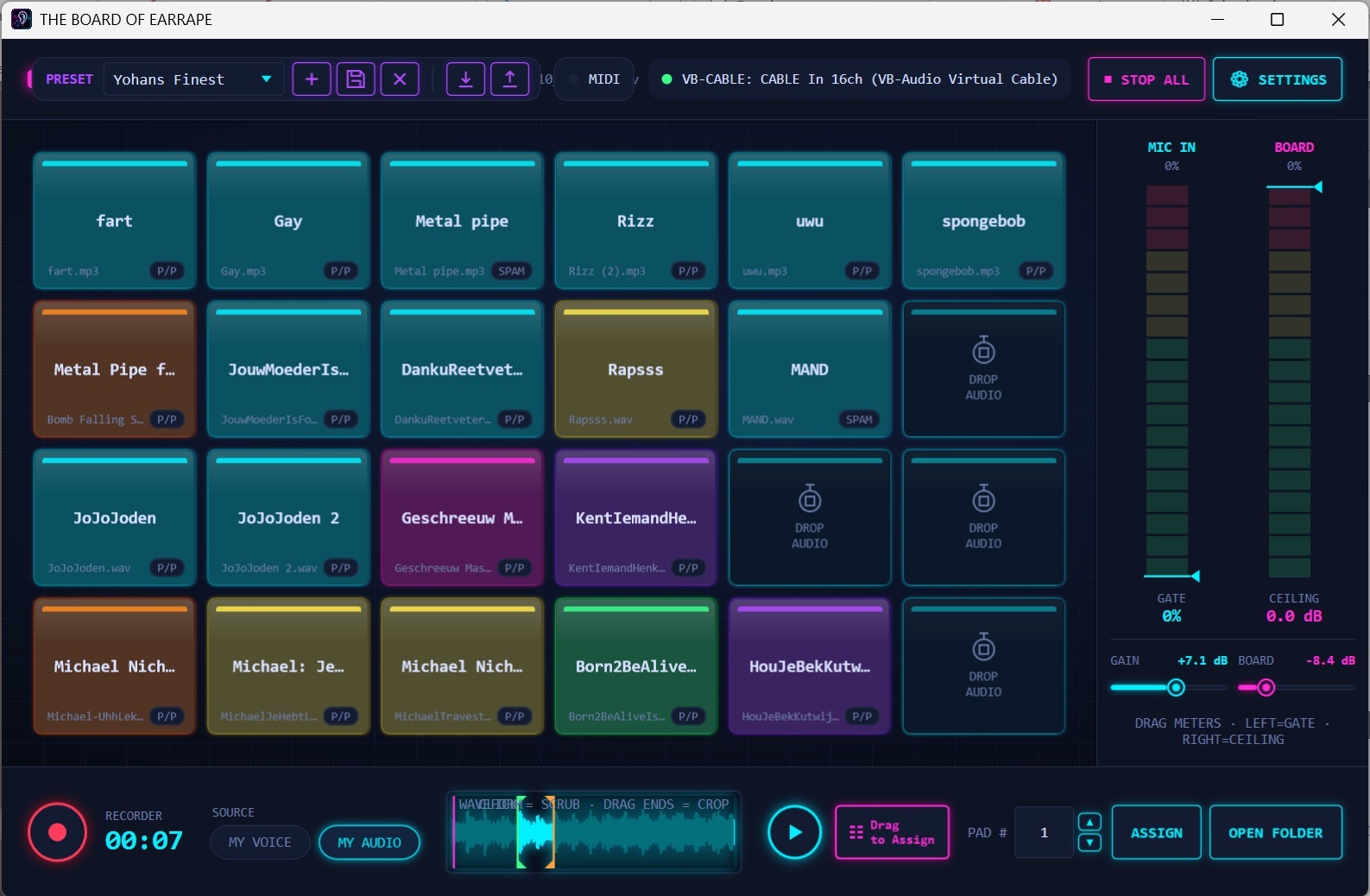Click the settings gear icon
Viewport: 1370px width, 896px height.
coord(1239,79)
